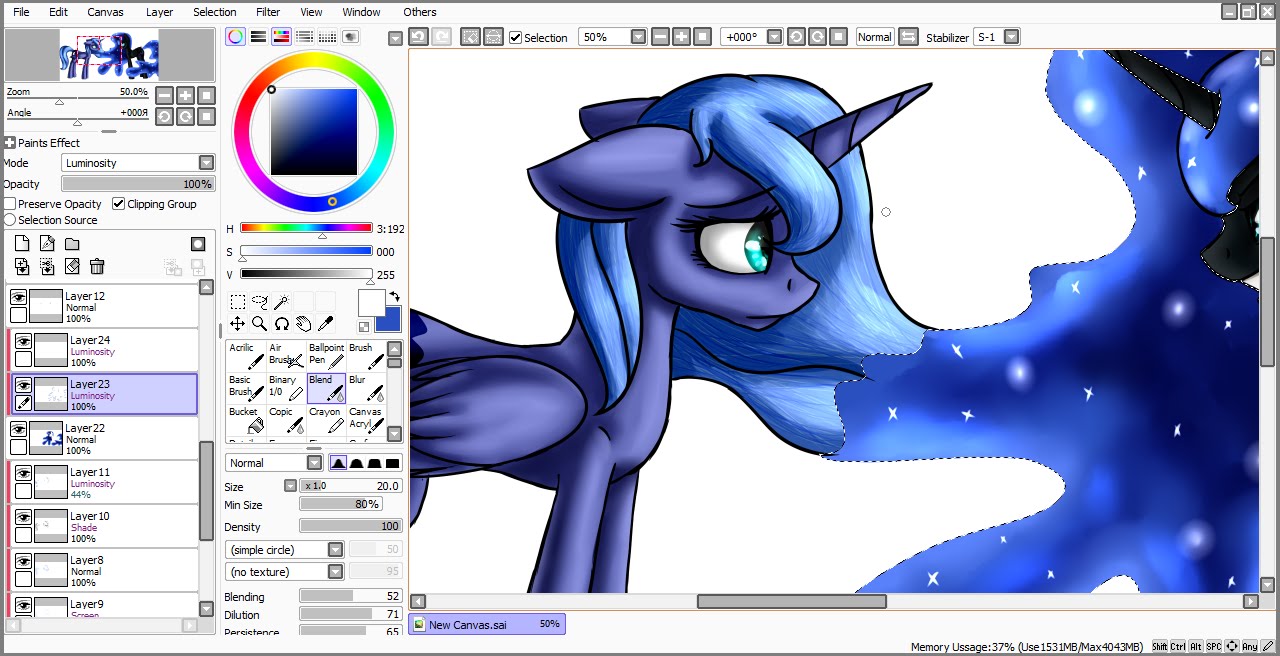This screenshot has width=1280, height=656.
Task: Select the Crayon tool
Action: click(326, 420)
